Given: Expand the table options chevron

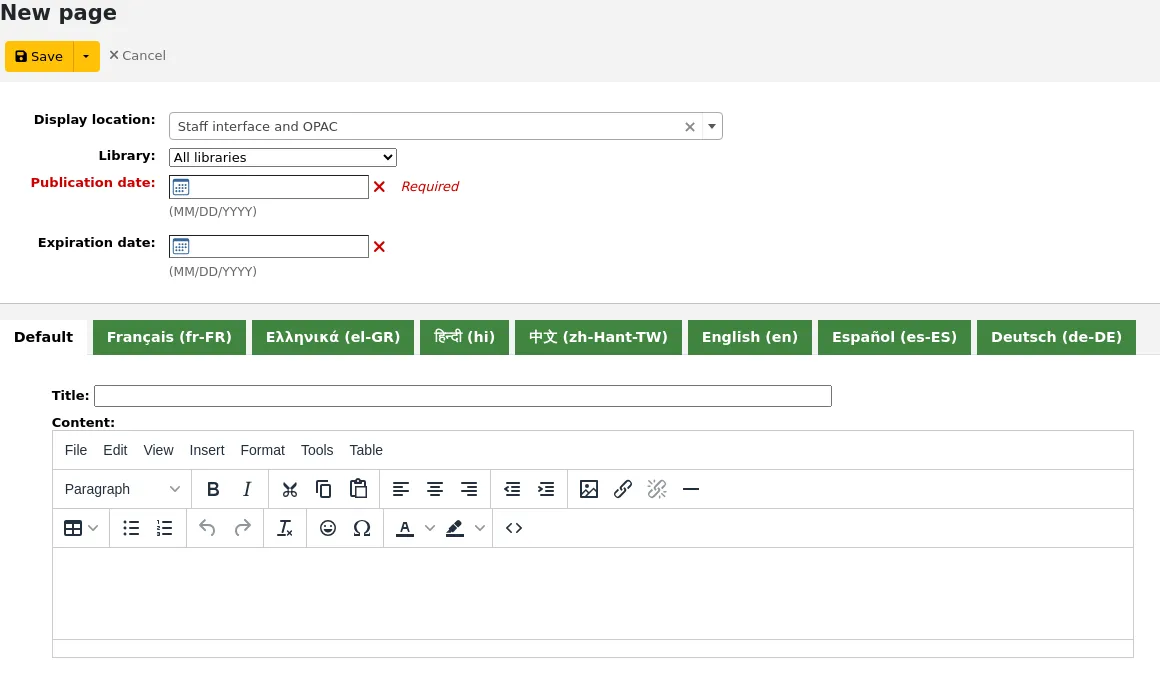Looking at the screenshot, I should (93, 528).
